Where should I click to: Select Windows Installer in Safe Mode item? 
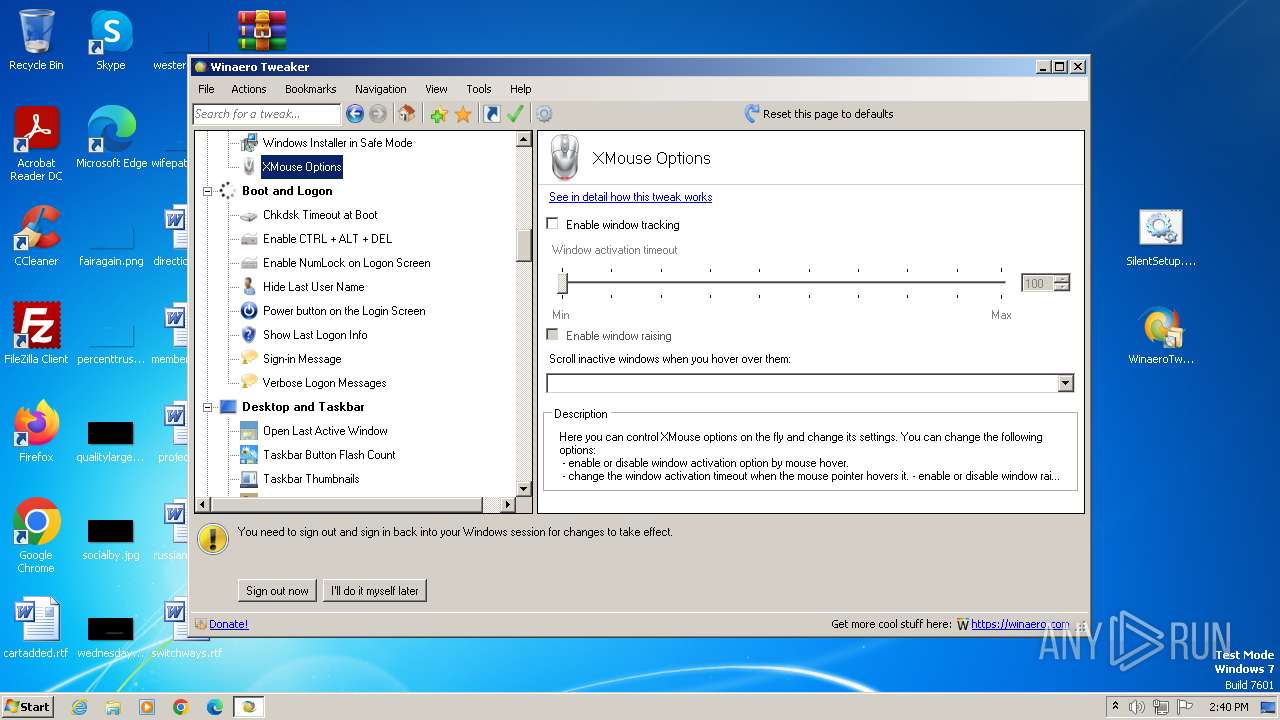(x=337, y=143)
